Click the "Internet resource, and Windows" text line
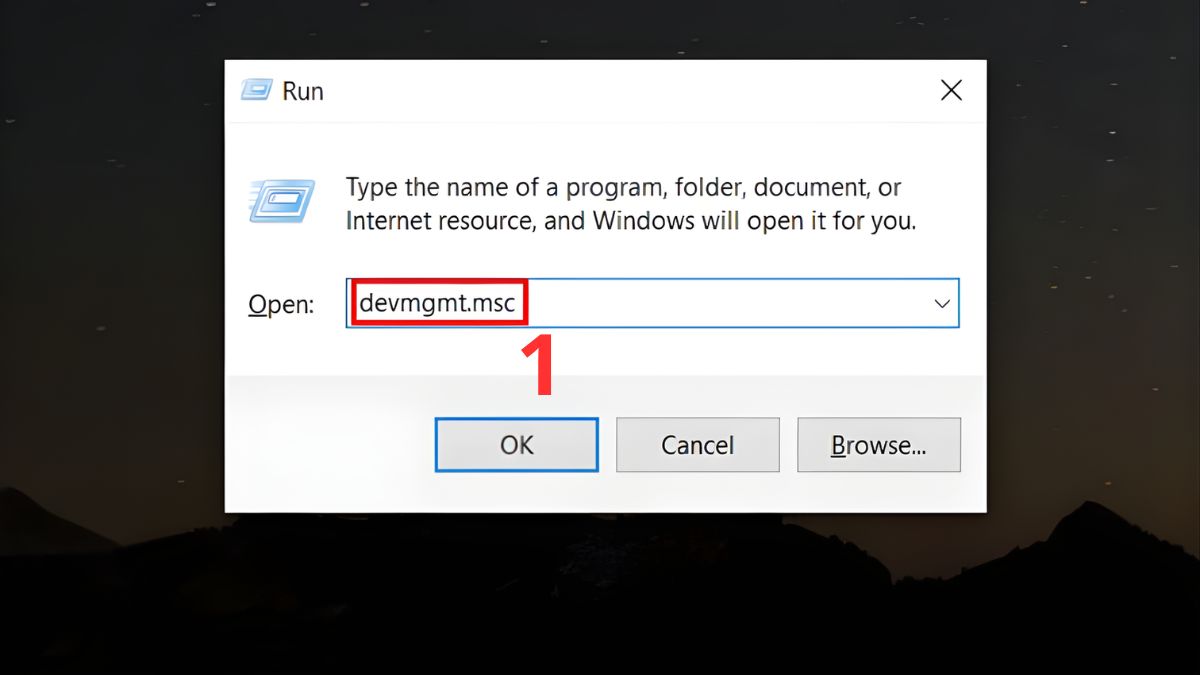1200x675 pixels. coord(630,220)
